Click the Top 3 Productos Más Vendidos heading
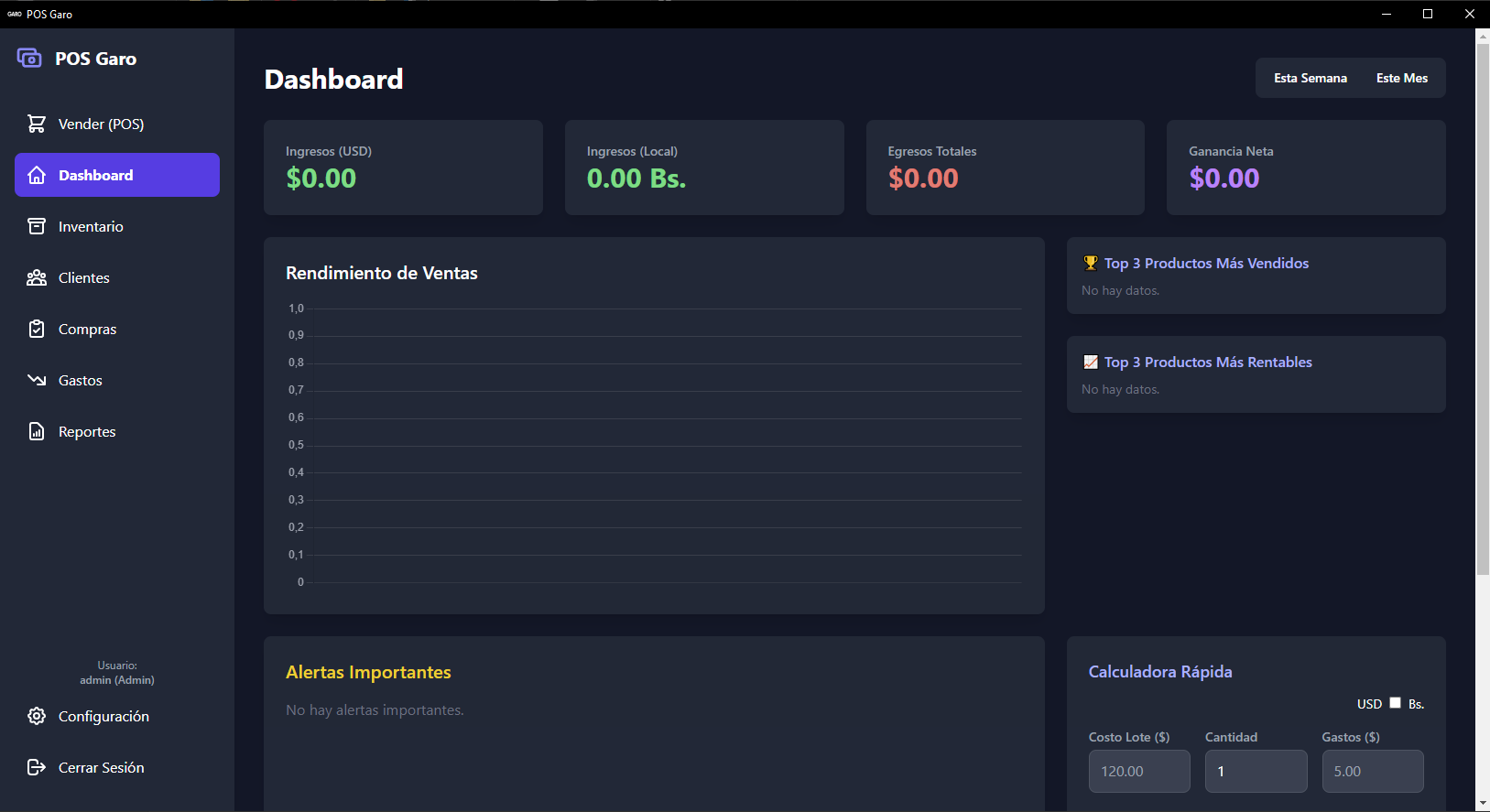 [1206, 263]
